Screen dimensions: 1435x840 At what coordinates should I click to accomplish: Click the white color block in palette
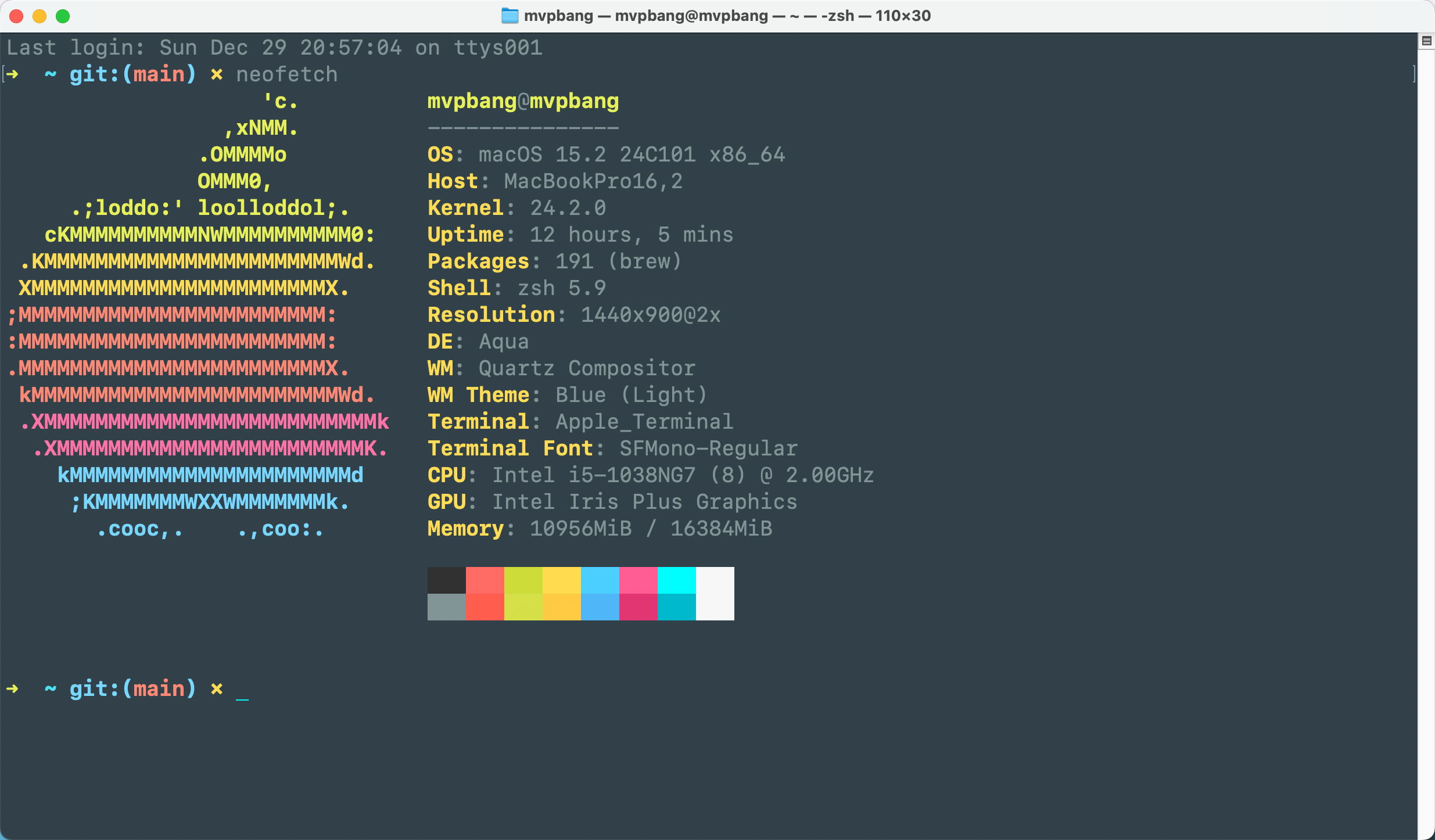(715, 593)
